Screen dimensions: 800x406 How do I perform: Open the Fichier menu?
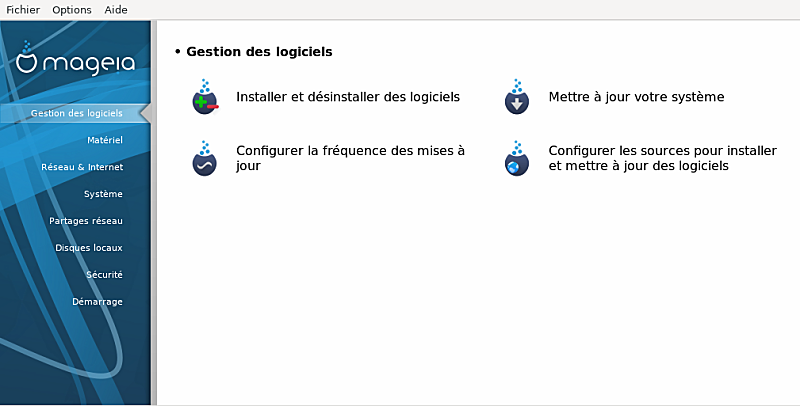[23, 10]
